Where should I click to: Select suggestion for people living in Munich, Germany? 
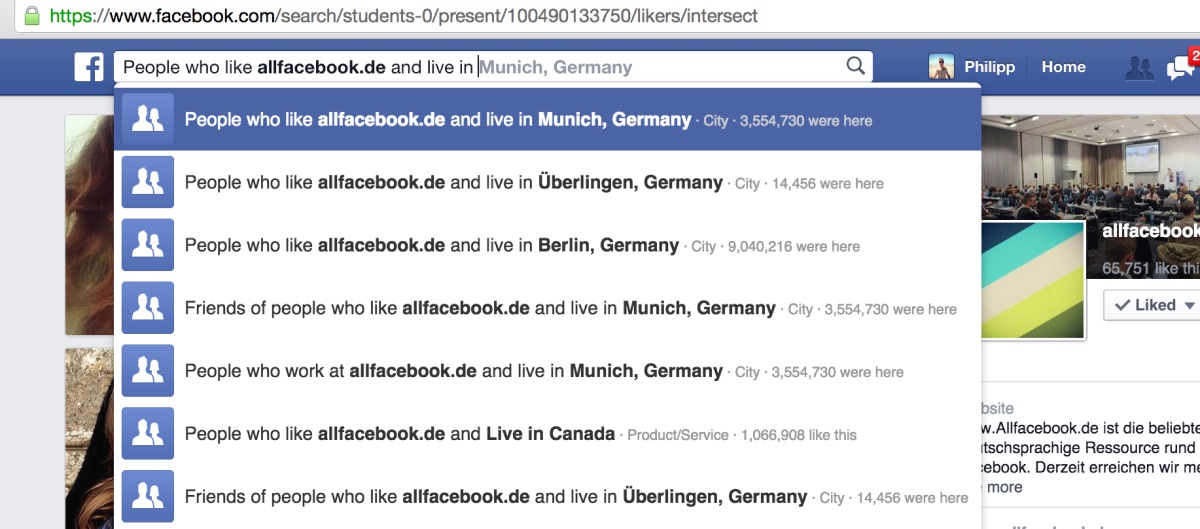click(437, 120)
